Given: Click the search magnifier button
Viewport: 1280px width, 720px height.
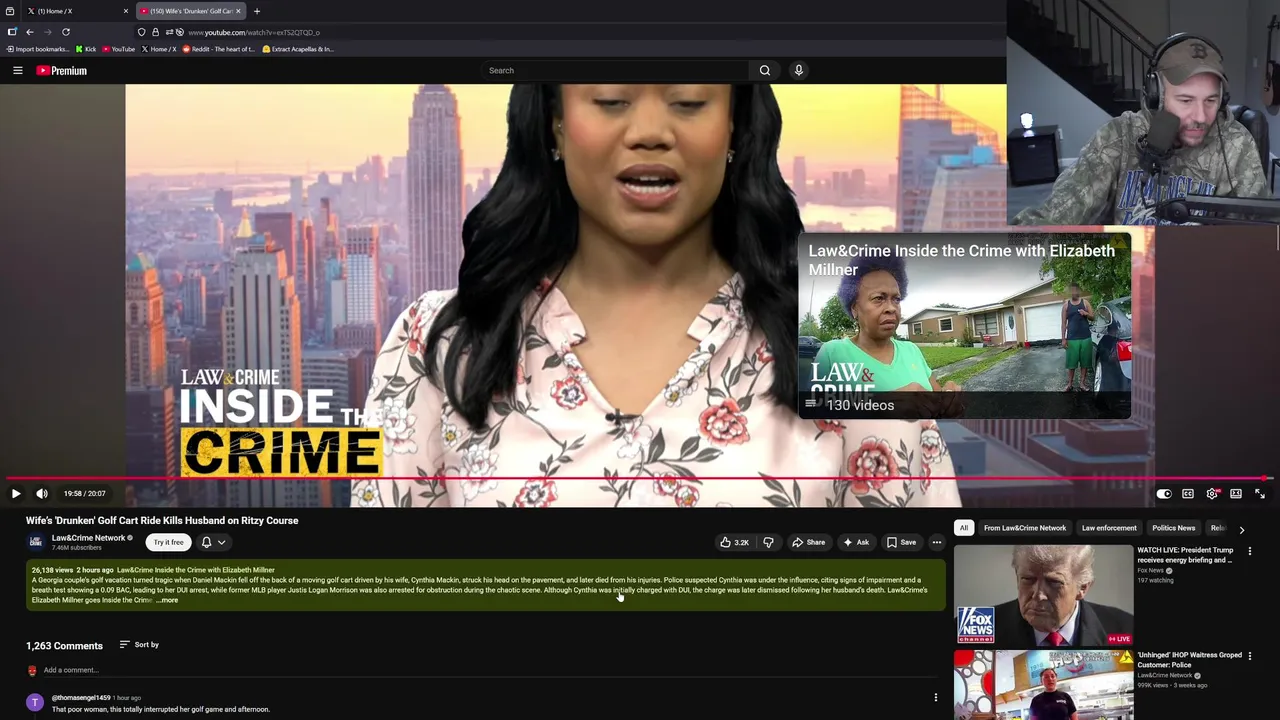Looking at the screenshot, I should click(x=765, y=70).
